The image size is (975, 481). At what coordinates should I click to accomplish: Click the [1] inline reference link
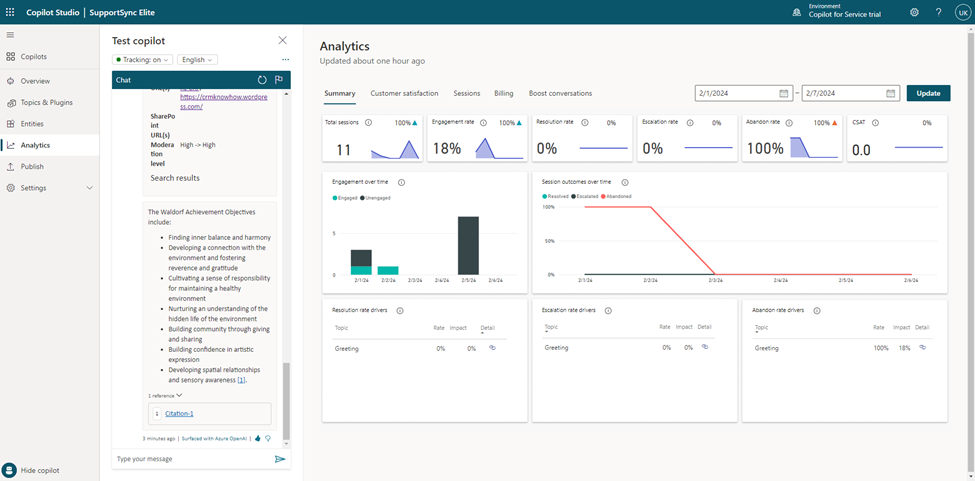pyautogui.click(x=241, y=380)
